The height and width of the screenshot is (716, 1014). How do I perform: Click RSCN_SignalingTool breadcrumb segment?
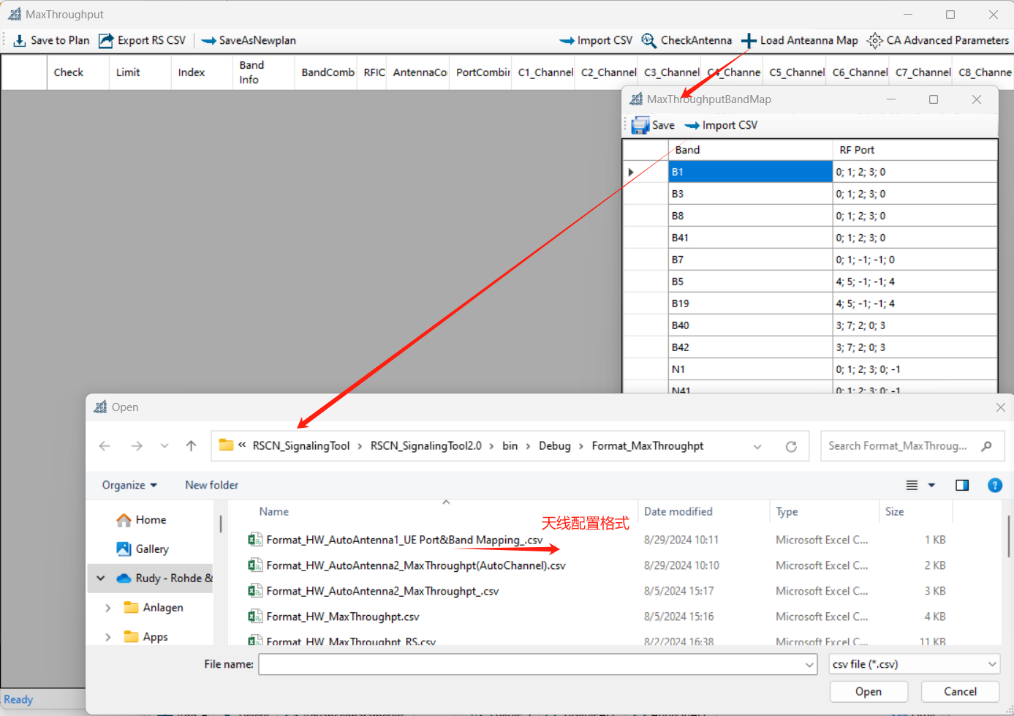301,446
